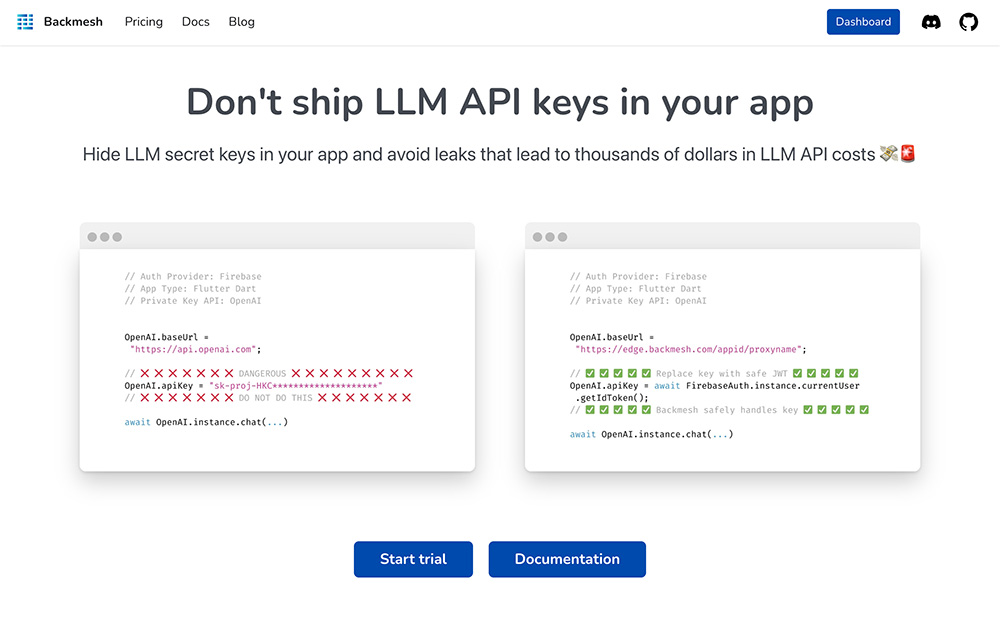This screenshot has height=617, width=1000.
Task: Click the "Don't ship LLM API keys" headline
Action: click(500, 102)
